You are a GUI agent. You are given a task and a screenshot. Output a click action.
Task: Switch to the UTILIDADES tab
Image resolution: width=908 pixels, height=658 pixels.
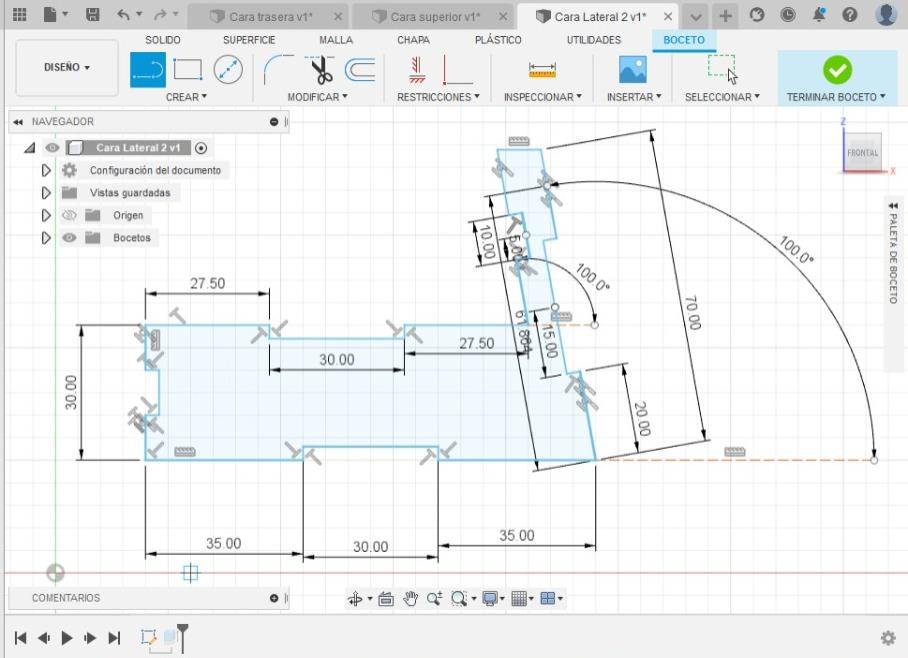click(594, 40)
